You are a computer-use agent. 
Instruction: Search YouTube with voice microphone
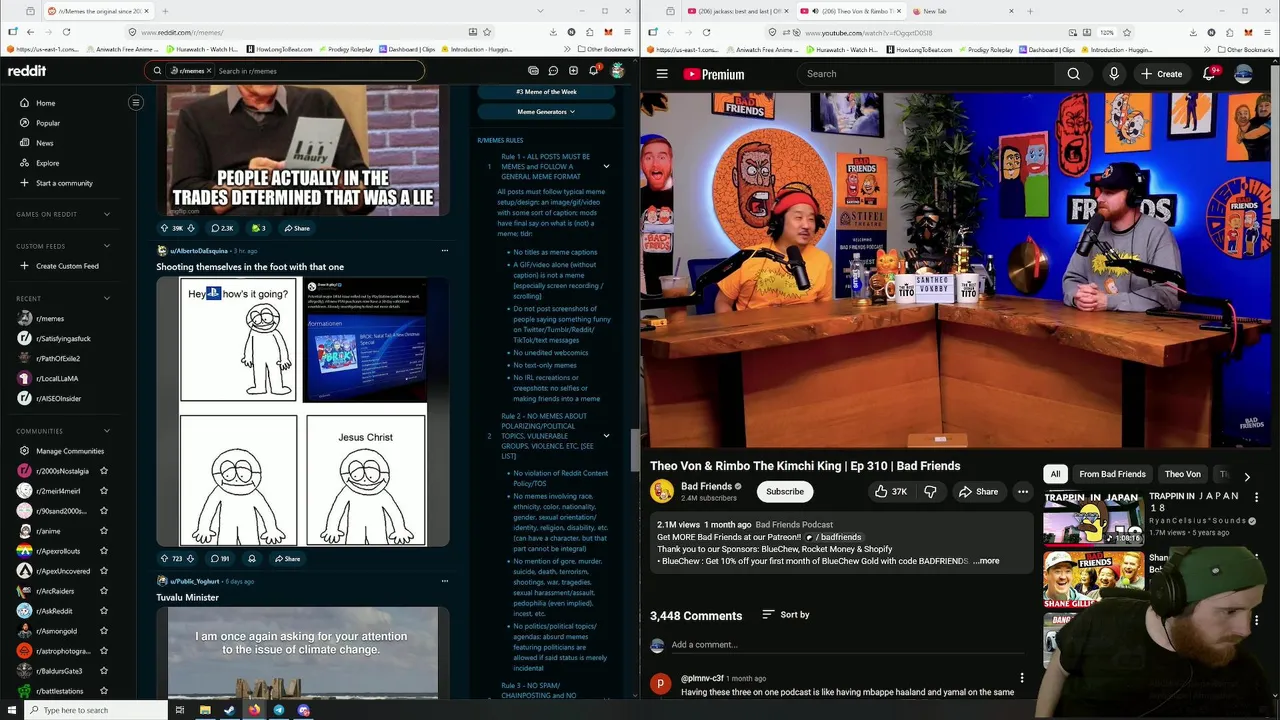tap(1114, 74)
